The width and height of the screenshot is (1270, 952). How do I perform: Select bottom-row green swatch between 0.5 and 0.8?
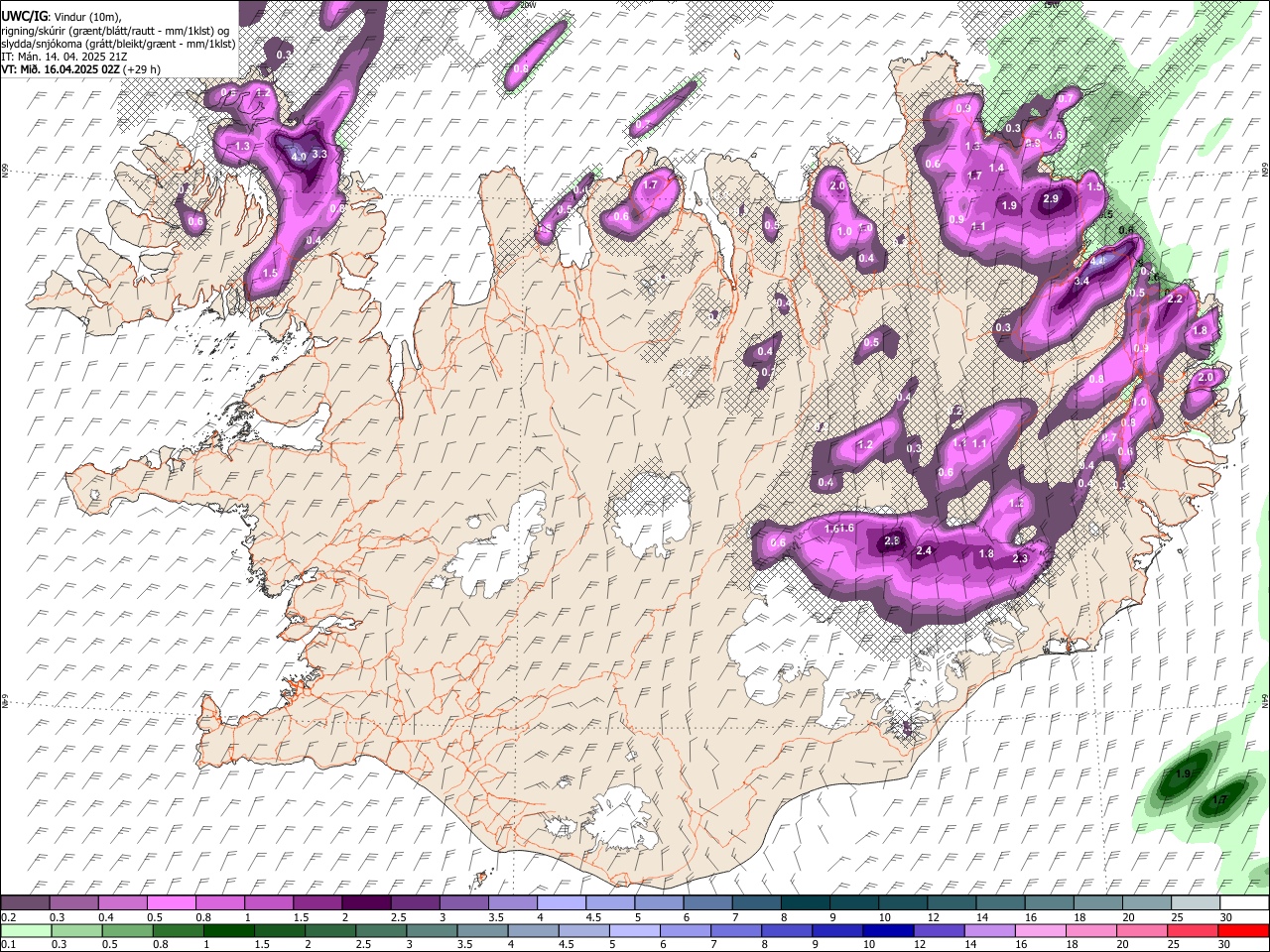click(x=128, y=930)
